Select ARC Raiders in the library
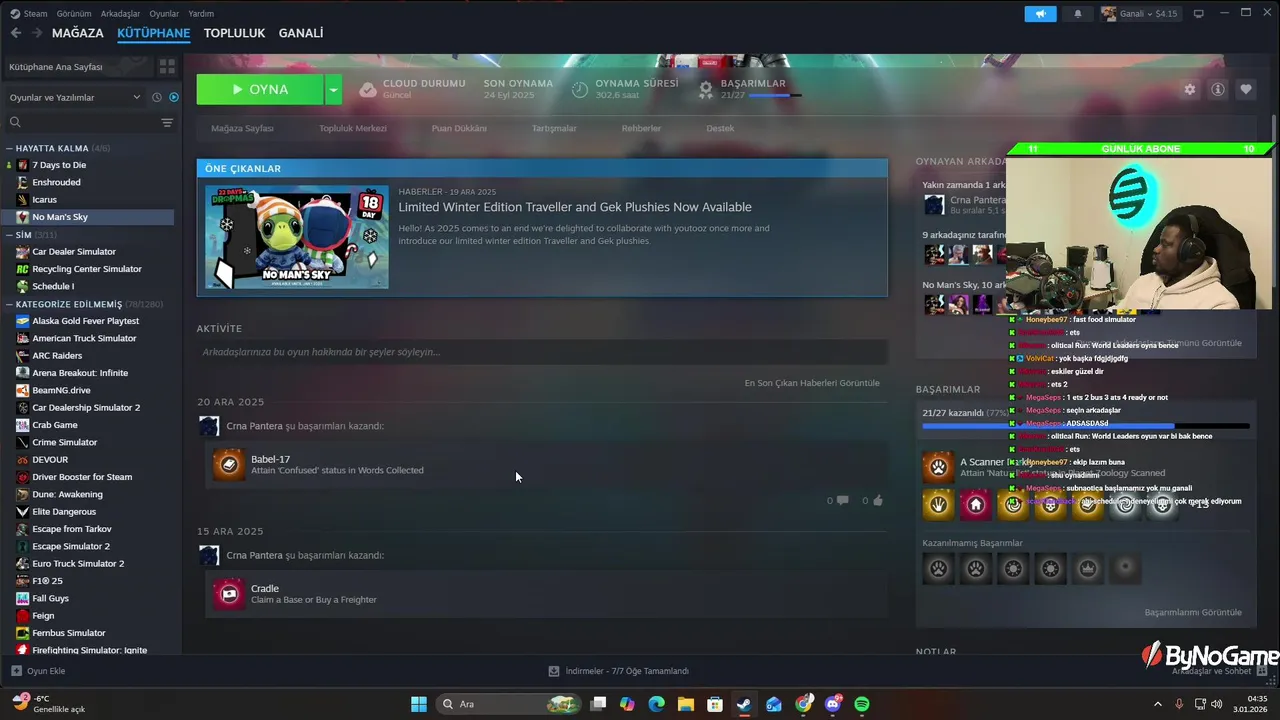The image size is (1280, 720). point(57,355)
